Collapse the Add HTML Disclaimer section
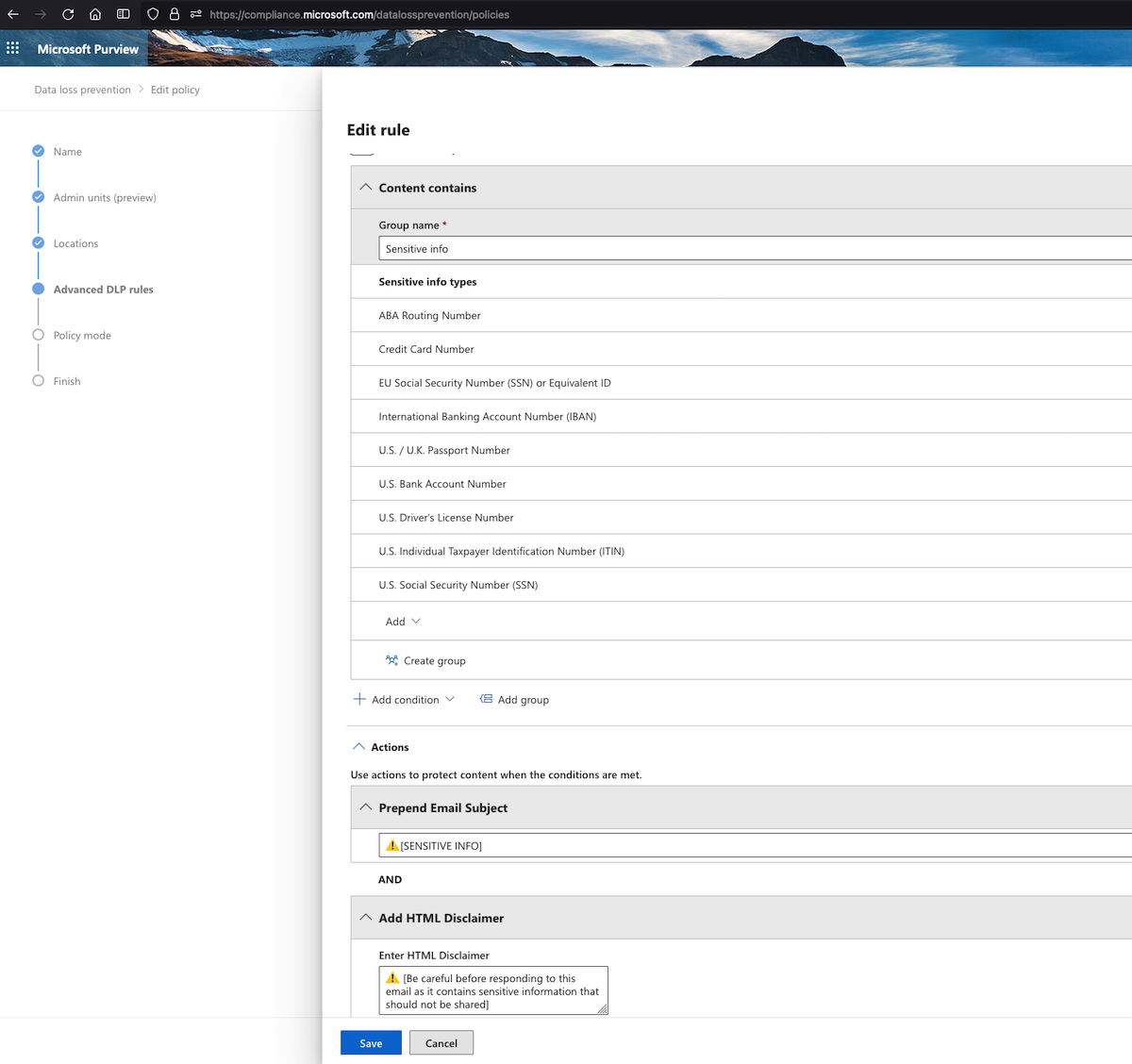The image size is (1132, 1064). (x=366, y=917)
